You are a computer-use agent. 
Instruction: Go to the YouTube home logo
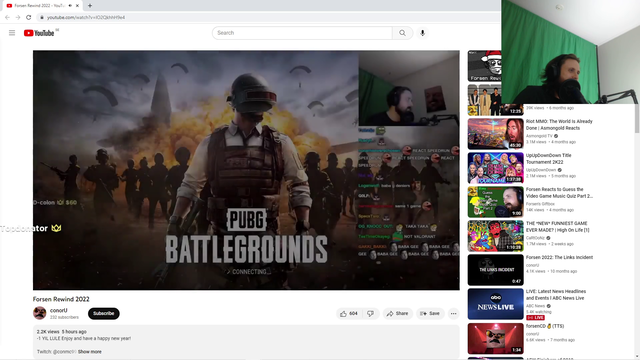tap(39, 33)
